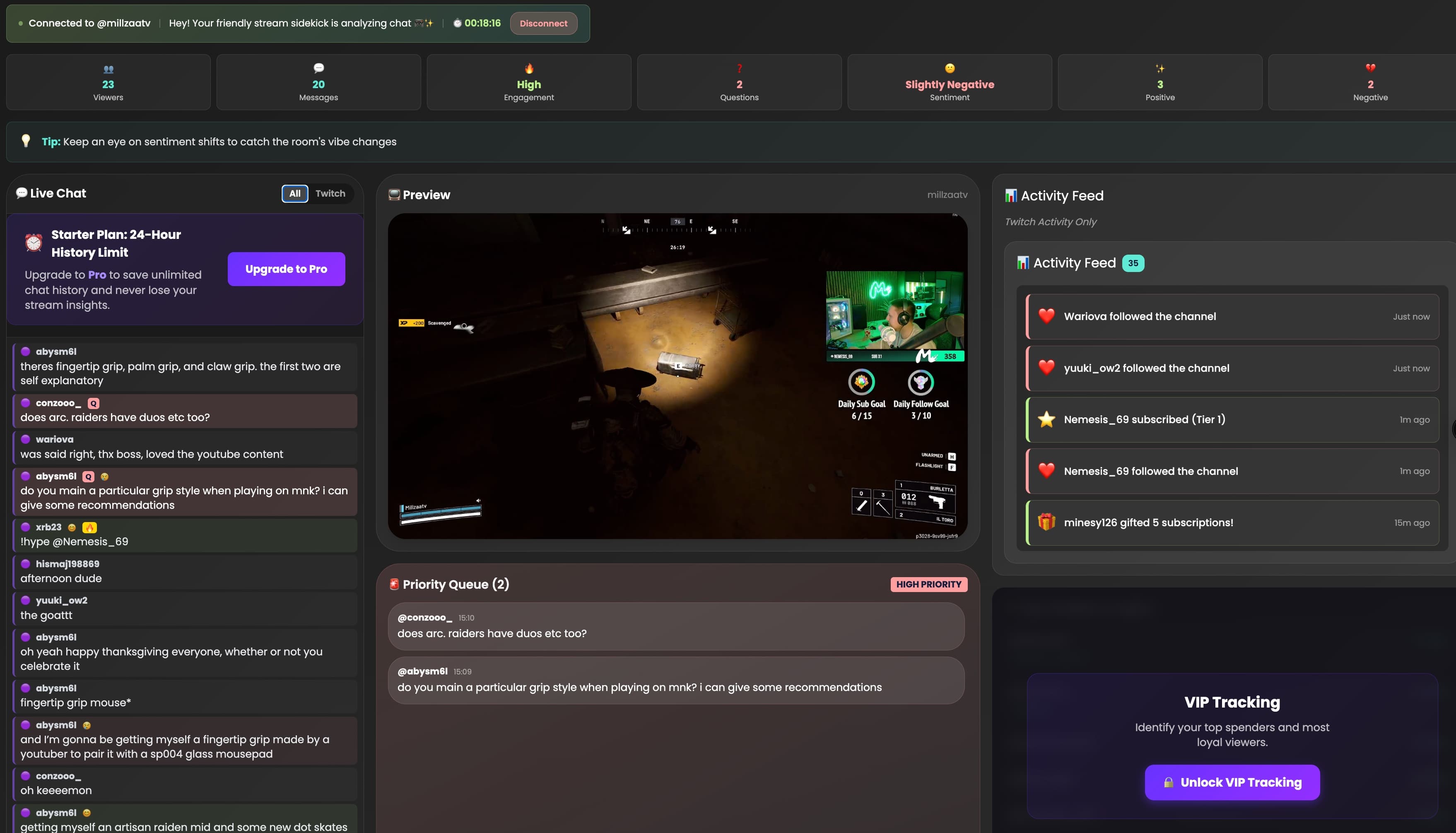Switch to the Twitch chat tab

click(x=330, y=193)
